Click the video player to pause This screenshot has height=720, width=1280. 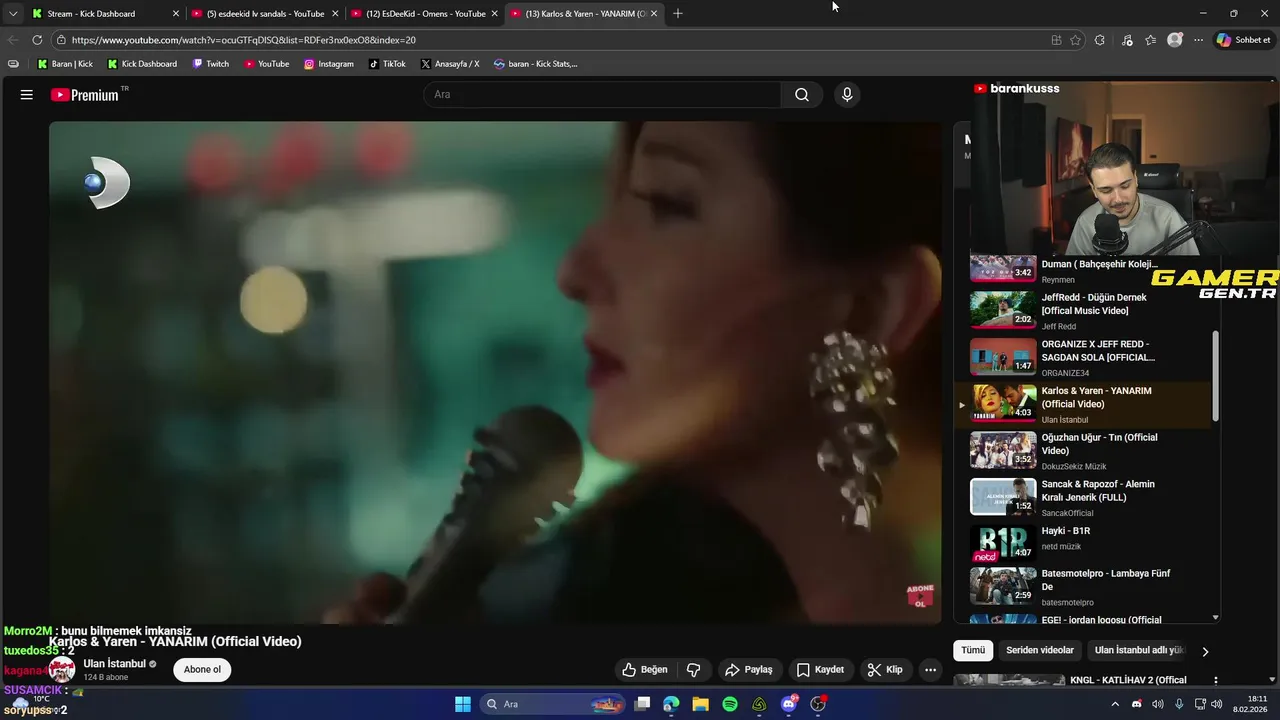click(x=495, y=373)
